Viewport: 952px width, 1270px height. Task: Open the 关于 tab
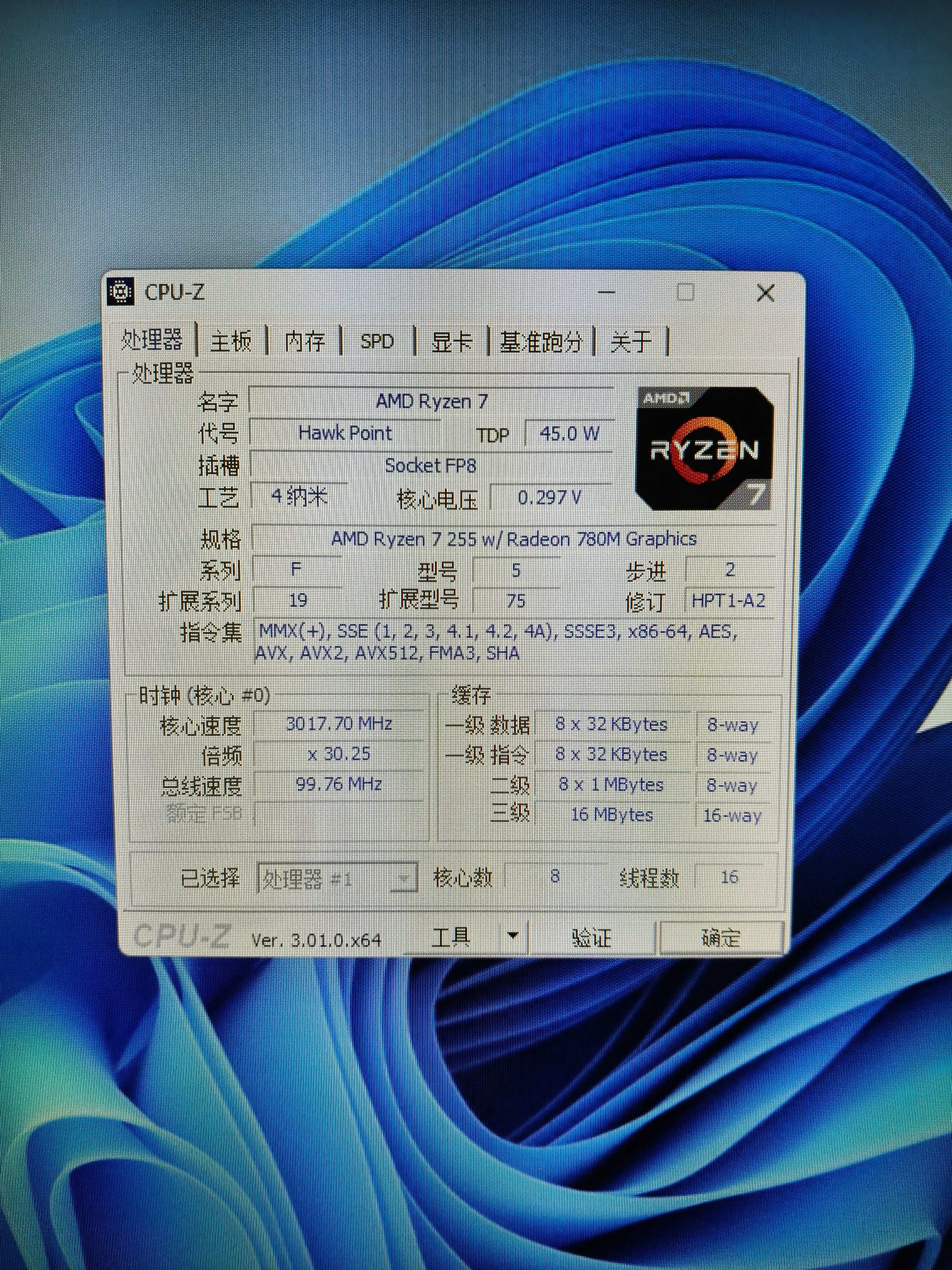pos(631,342)
